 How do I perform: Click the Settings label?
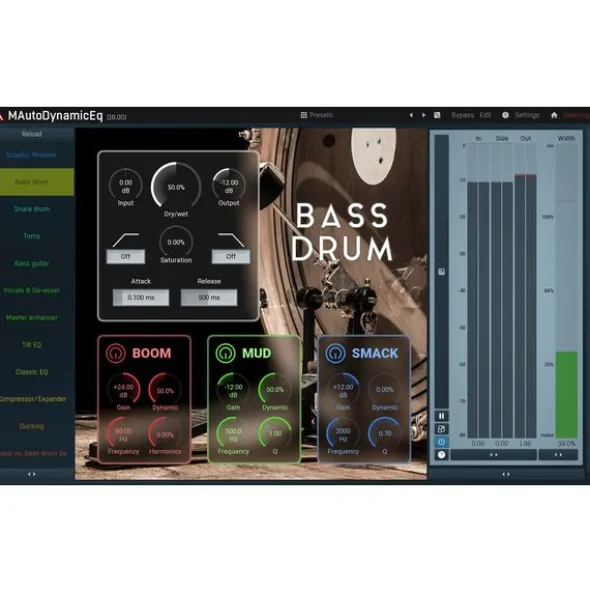[527, 115]
